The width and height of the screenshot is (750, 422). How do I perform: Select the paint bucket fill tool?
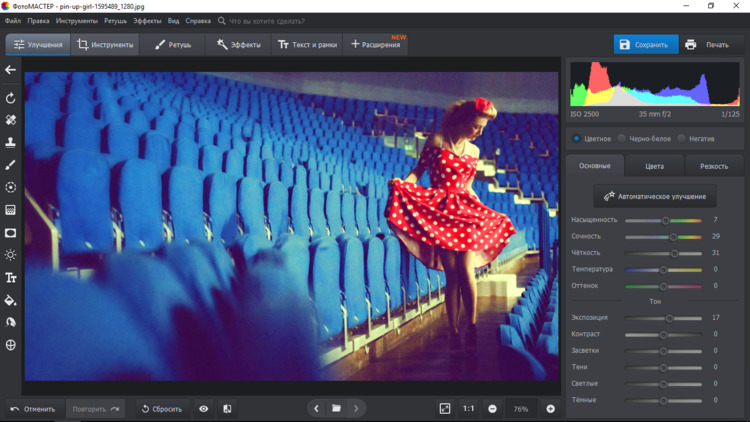(11, 300)
